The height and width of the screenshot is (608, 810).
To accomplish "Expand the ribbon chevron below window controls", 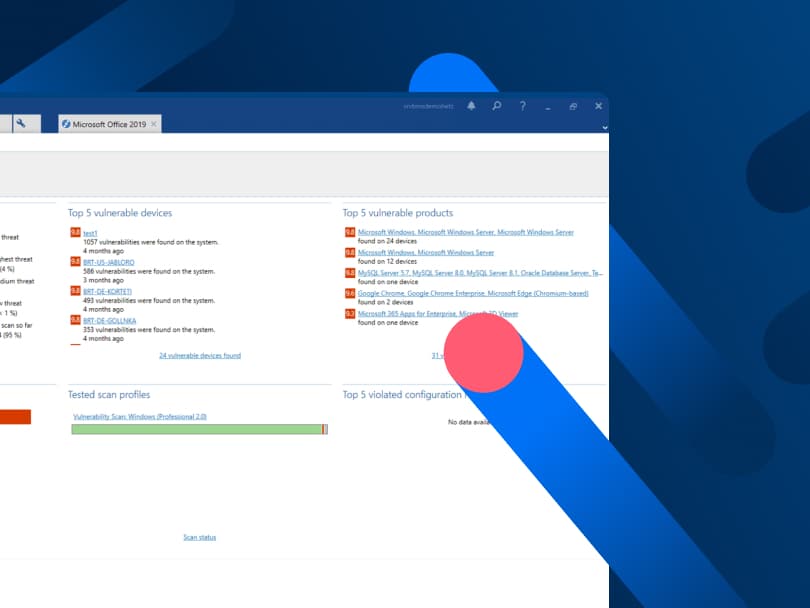I will click(604, 127).
